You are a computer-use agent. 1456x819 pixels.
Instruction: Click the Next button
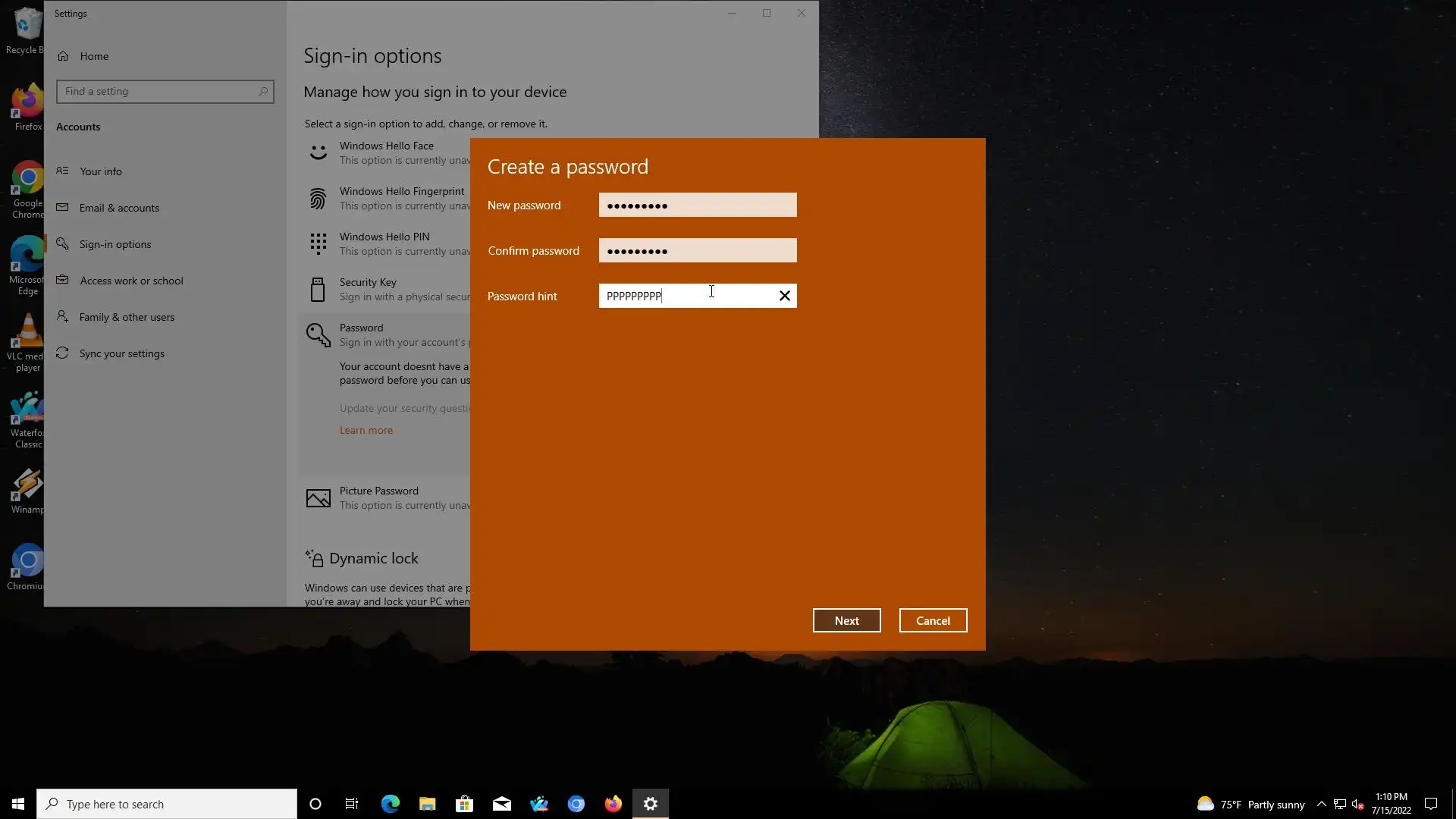[x=846, y=620]
